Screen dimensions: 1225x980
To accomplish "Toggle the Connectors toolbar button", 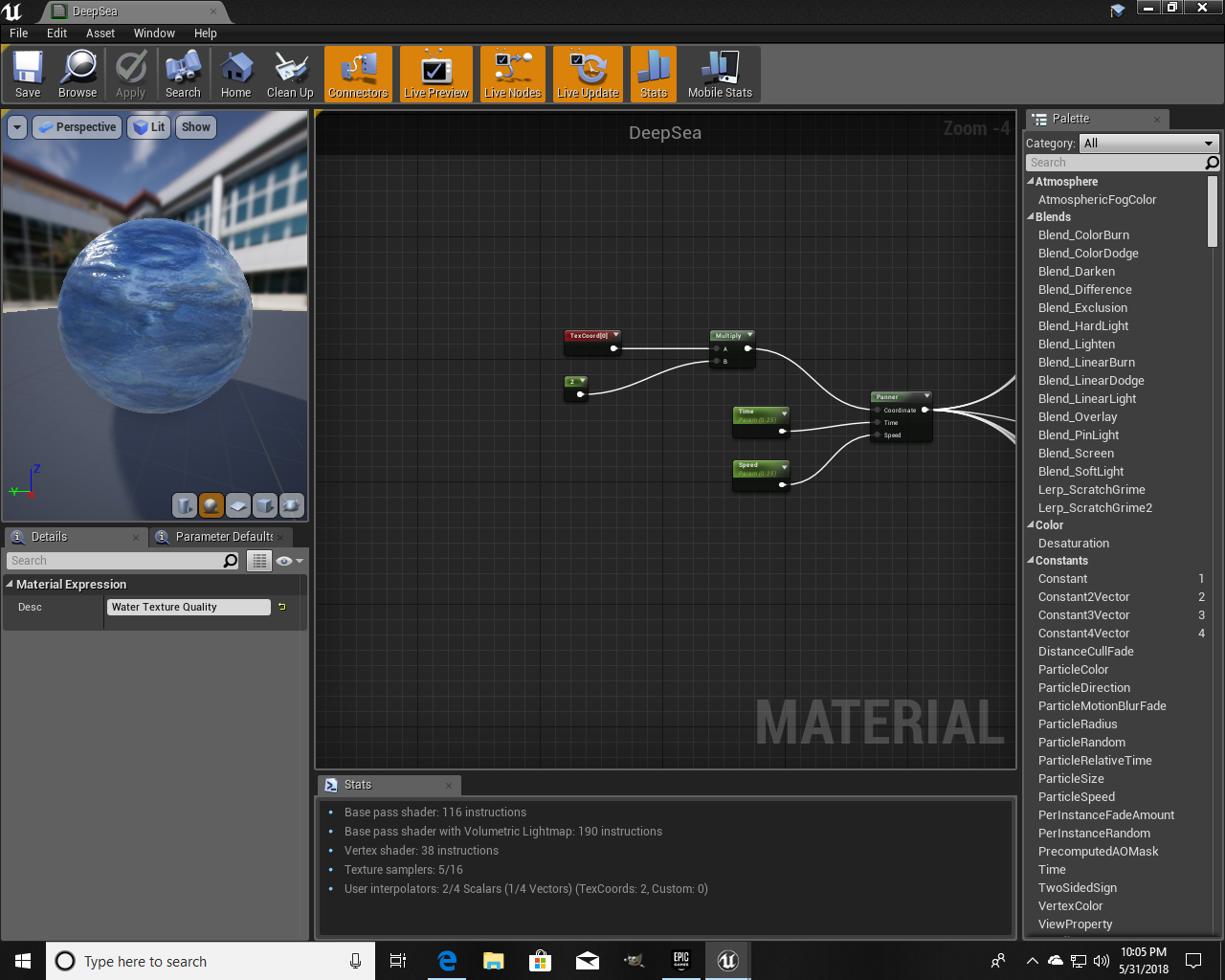I will coord(358,75).
